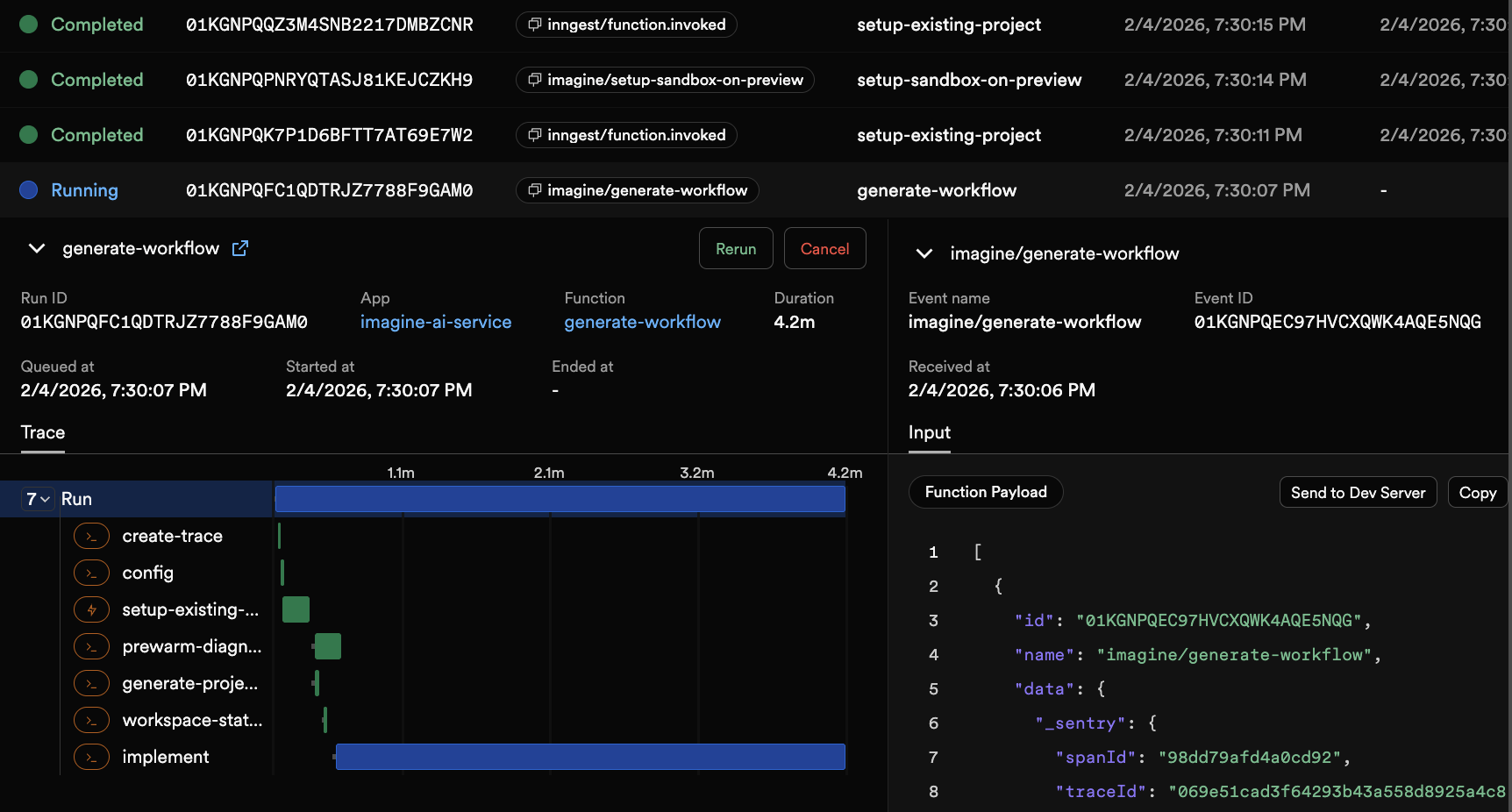This screenshot has width=1512, height=812.
Task: Click the workspace-stat step icon
Action: 92,720
